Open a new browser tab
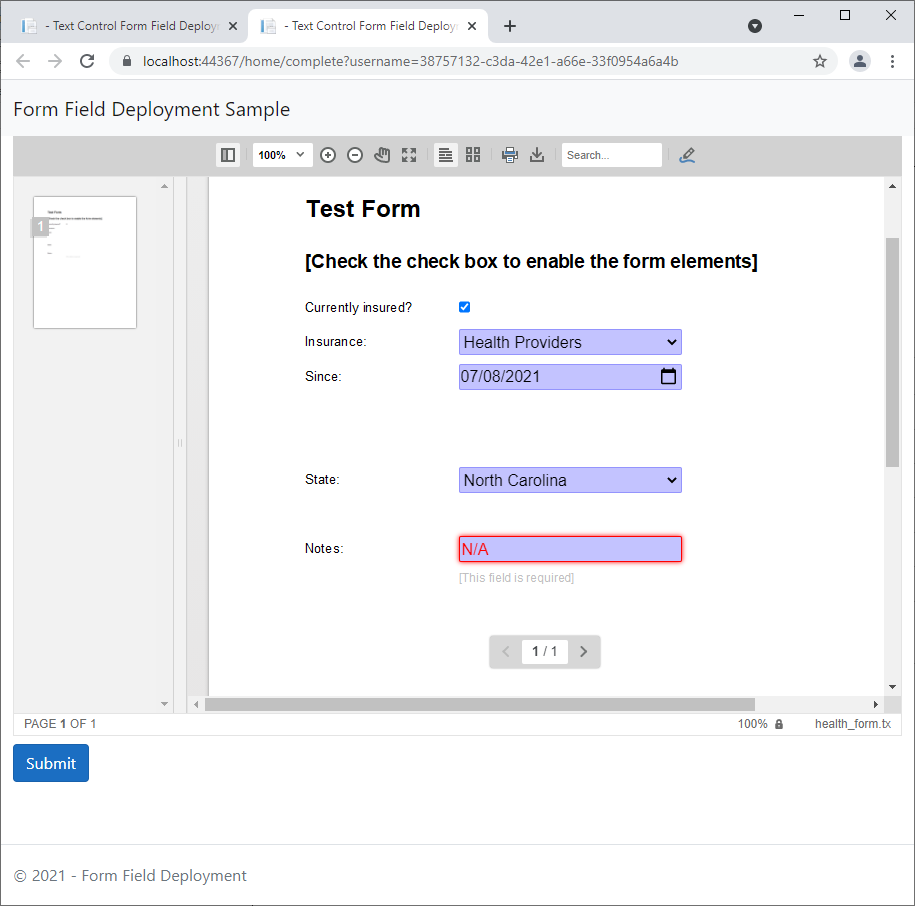 click(x=509, y=26)
